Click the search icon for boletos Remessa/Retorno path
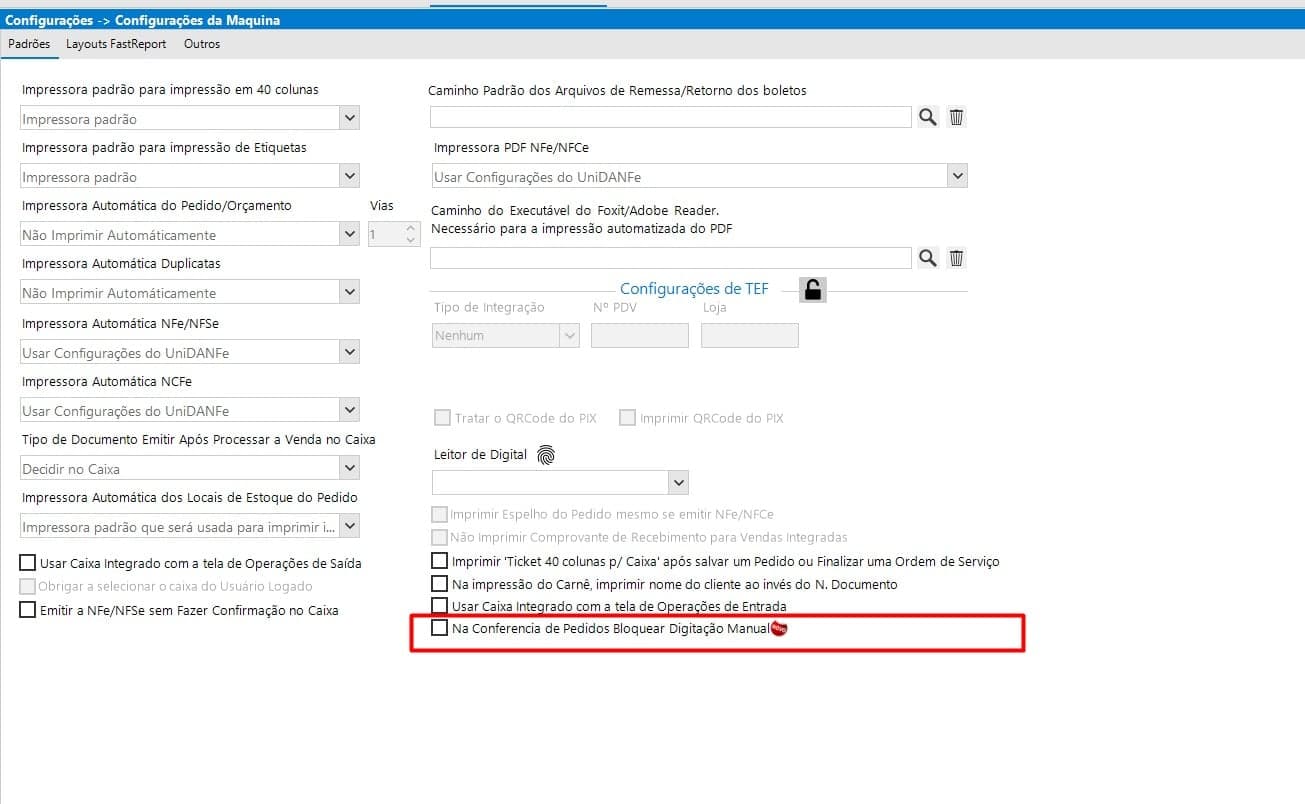Screen dimensions: 1305x804 pos(928,117)
